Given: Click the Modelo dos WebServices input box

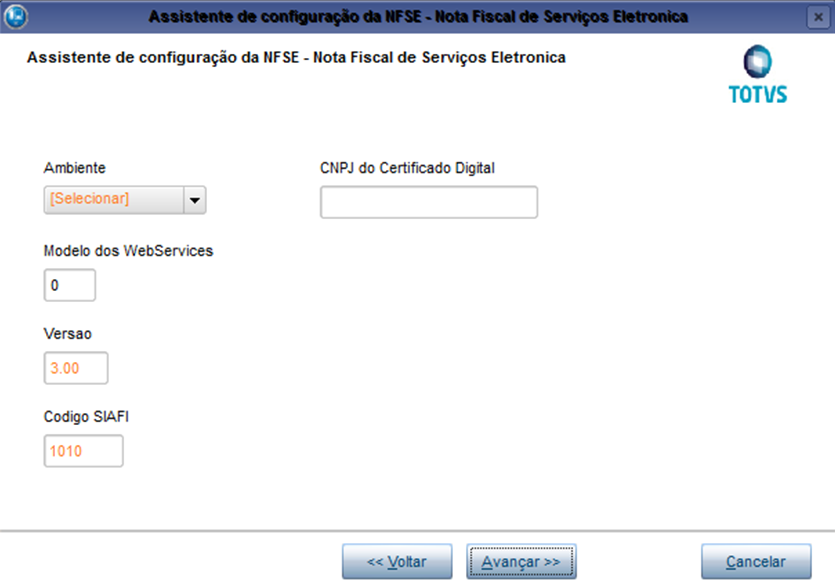Looking at the screenshot, I should tap(70, 285).
